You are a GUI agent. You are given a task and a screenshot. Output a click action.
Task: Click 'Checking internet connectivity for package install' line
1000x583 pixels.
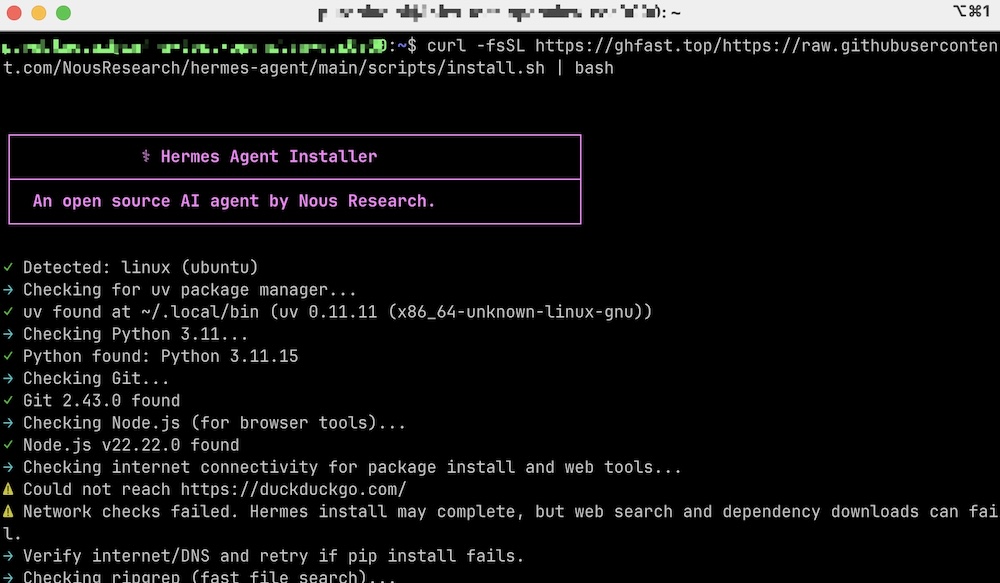pyautogui.click(x=352, y=467)
